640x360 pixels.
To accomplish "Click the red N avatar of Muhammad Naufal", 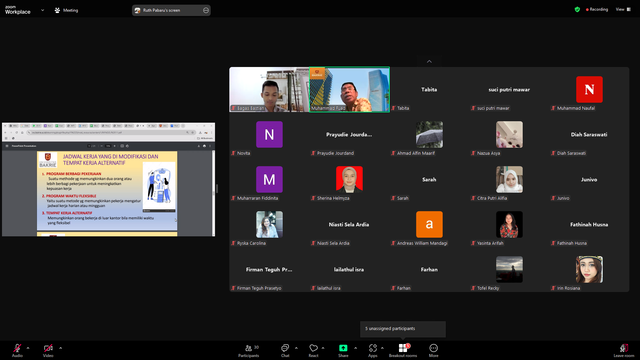I will (x=589, y=89).
